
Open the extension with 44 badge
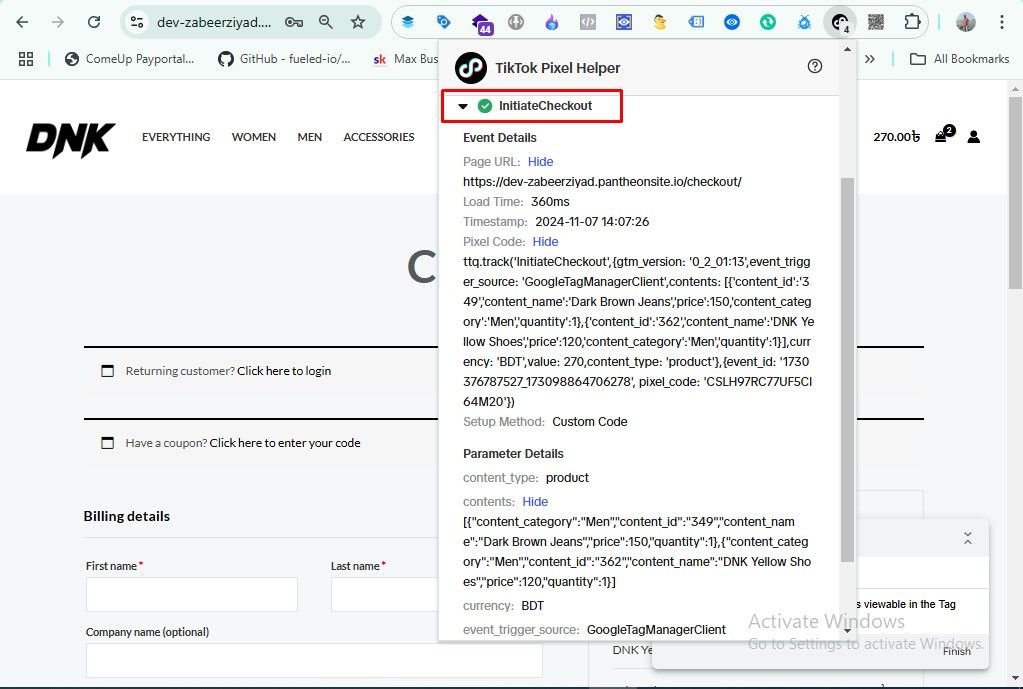pos(481,23)
